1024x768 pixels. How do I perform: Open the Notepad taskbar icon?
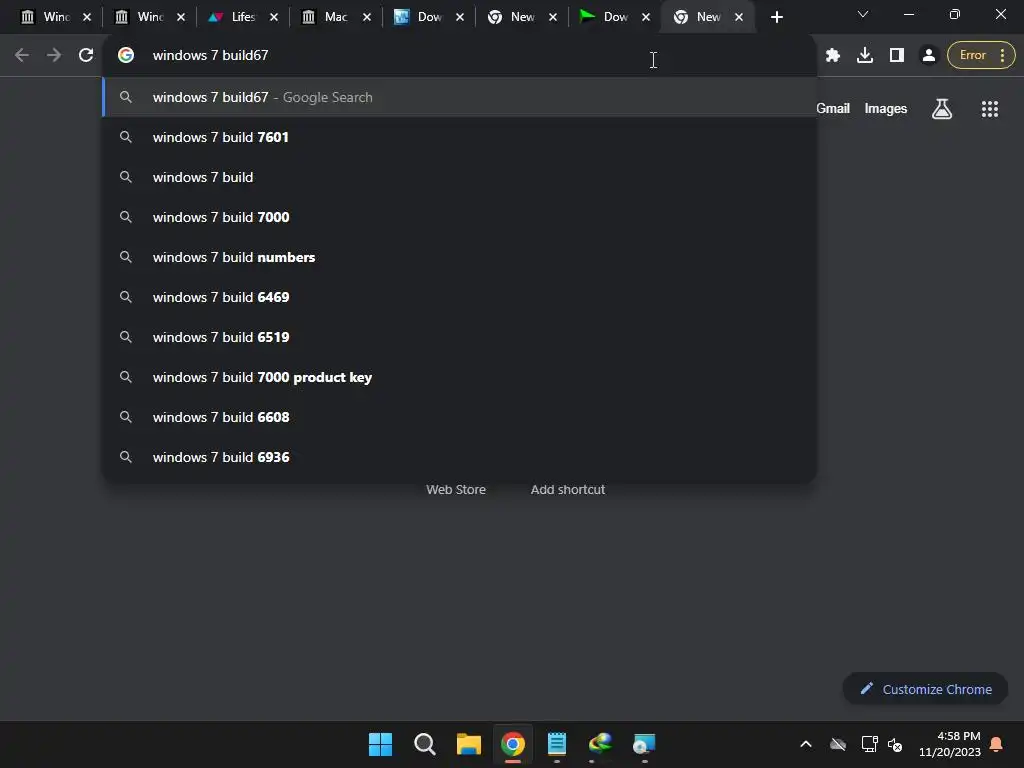[x=557, y=744]
